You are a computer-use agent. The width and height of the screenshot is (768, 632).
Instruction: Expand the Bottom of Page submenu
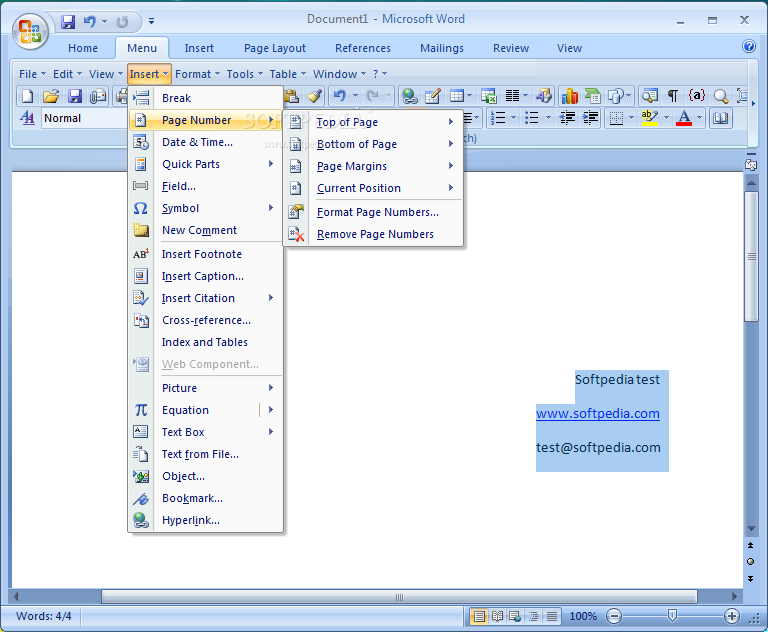(374, 144)
